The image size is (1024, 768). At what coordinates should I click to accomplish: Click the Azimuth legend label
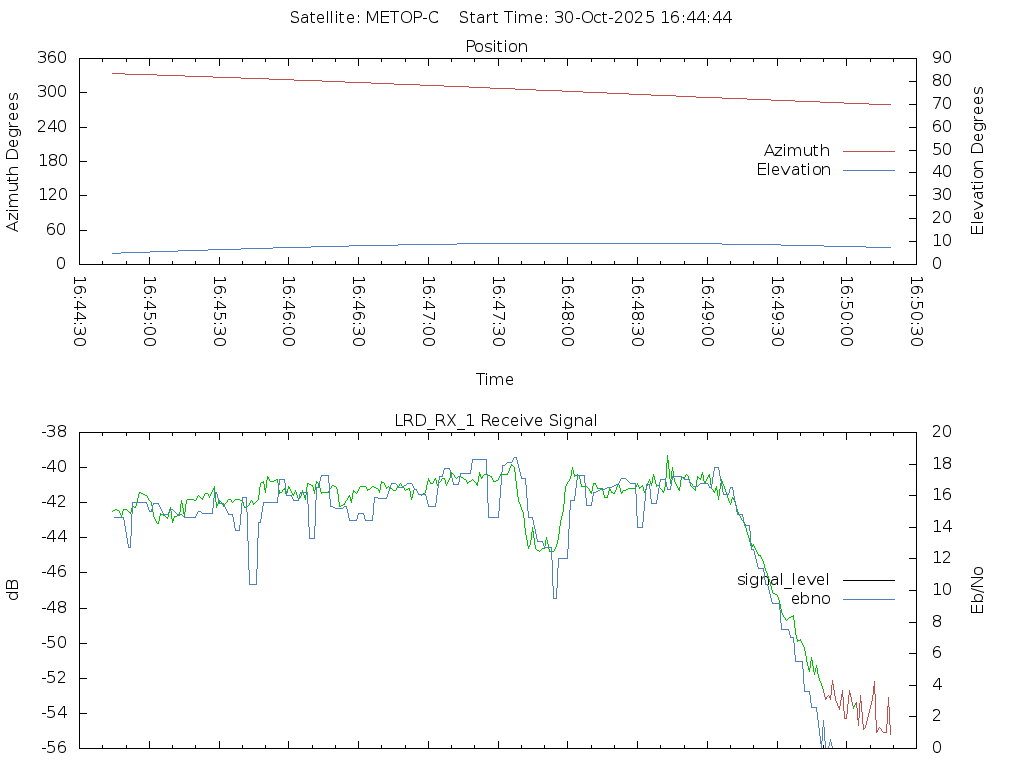tap(796, 151)
